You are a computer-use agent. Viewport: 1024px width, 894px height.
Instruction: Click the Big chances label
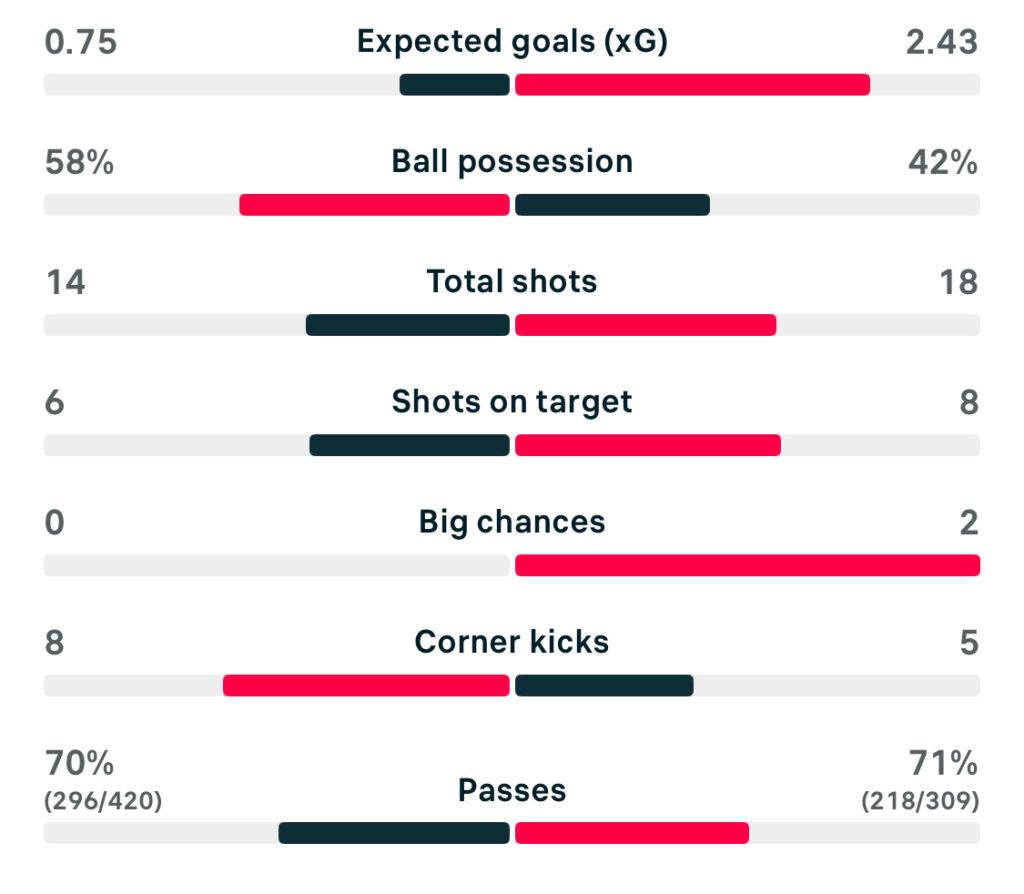(512, 522)
